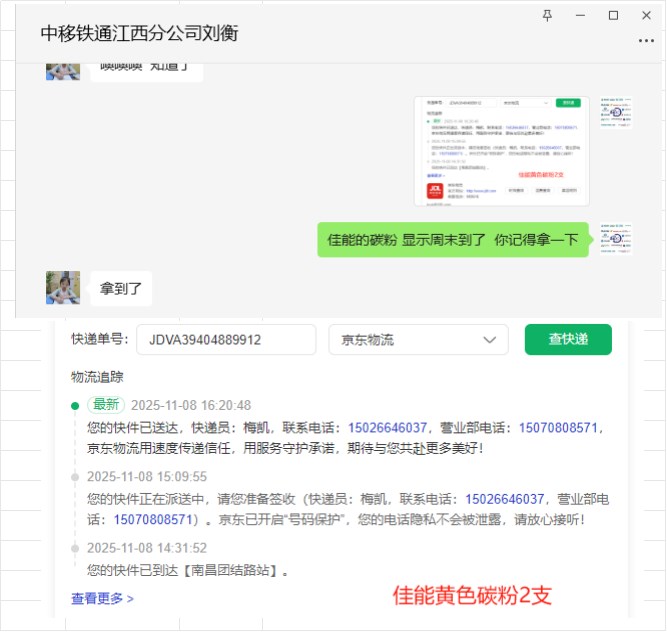Open the 查看更多 link
Viewport: 667px width, 632px height.
[x=102, y=599]
